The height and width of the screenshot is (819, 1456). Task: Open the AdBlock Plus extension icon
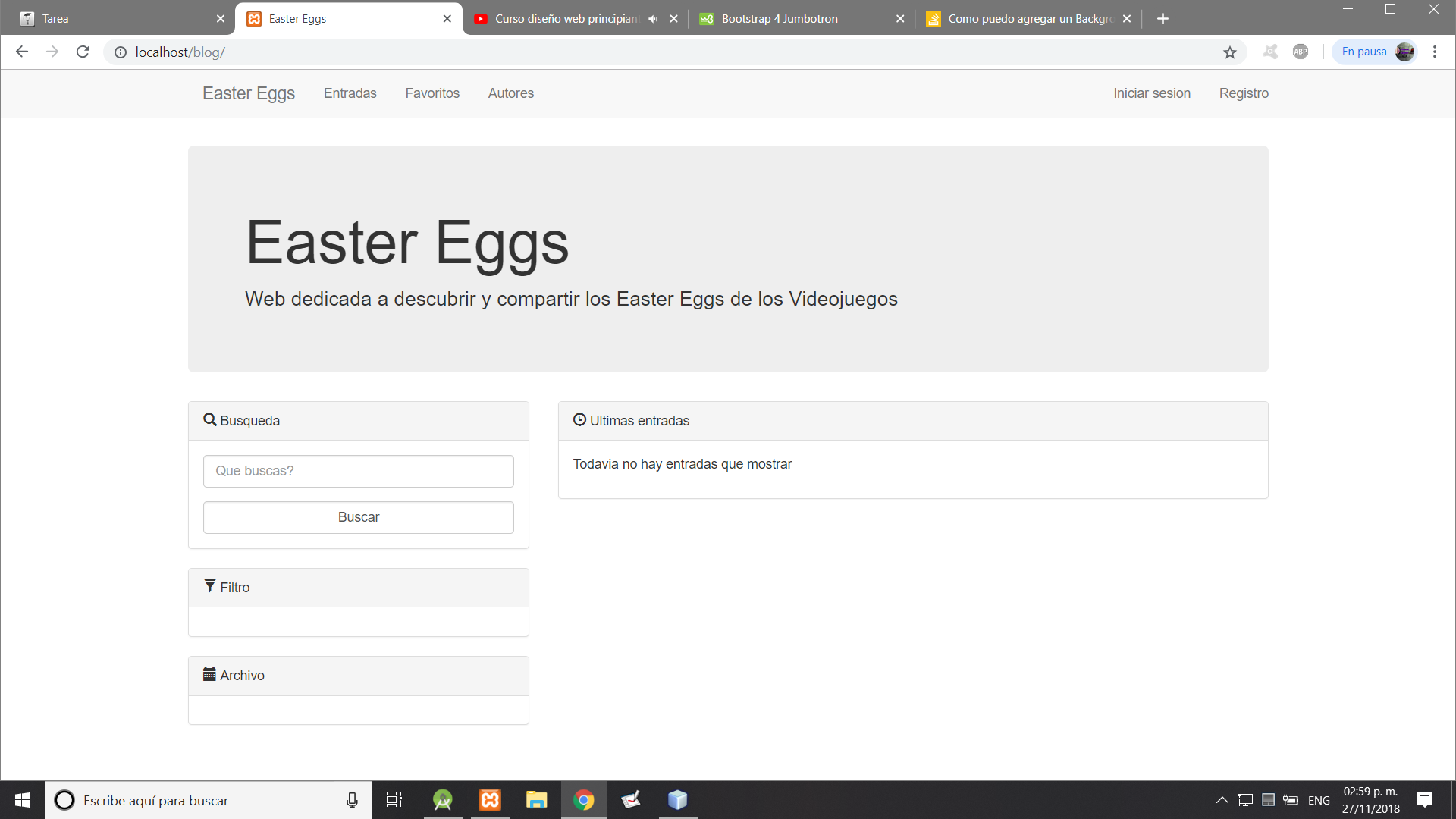(x=1301, y=52)
